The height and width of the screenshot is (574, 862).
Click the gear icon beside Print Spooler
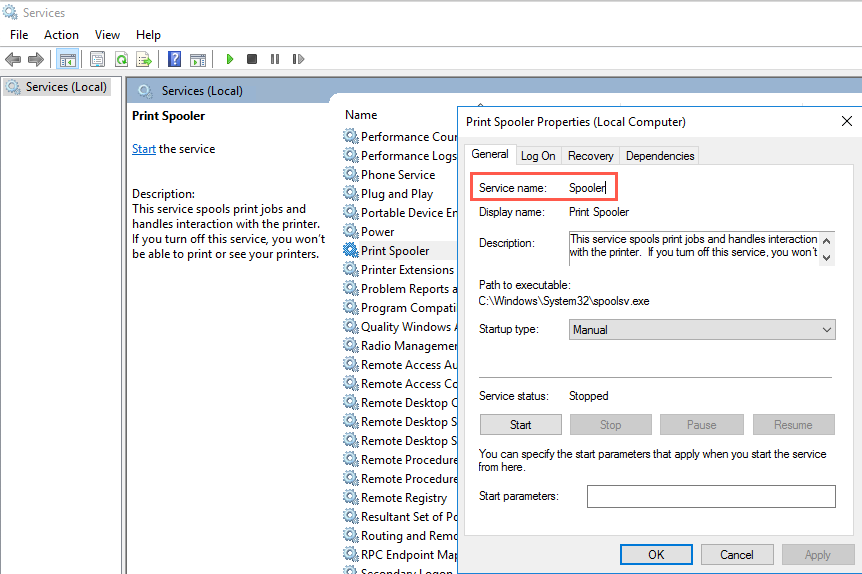pyautogui.click(x=351, y=250)
